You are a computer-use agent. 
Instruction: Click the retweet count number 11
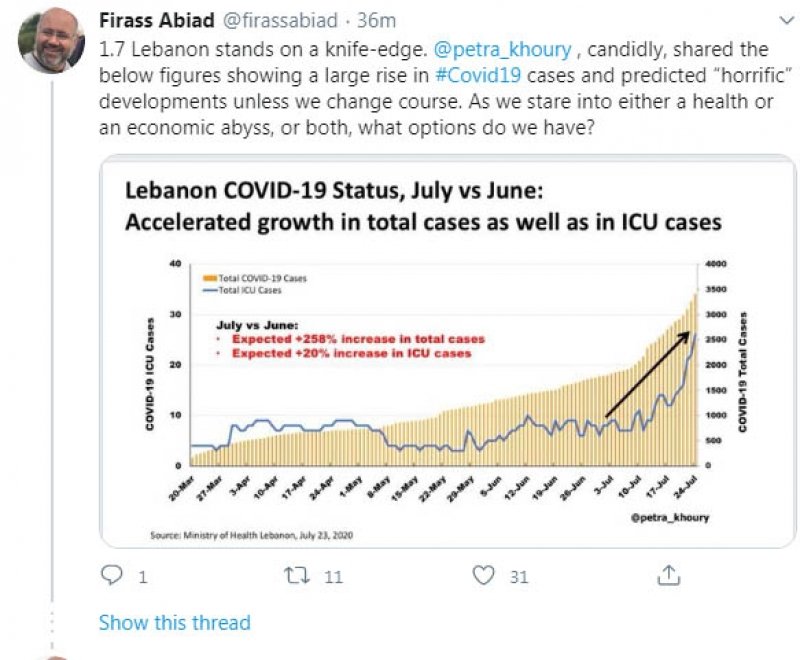pyautogui.click(x=334, y=576)
